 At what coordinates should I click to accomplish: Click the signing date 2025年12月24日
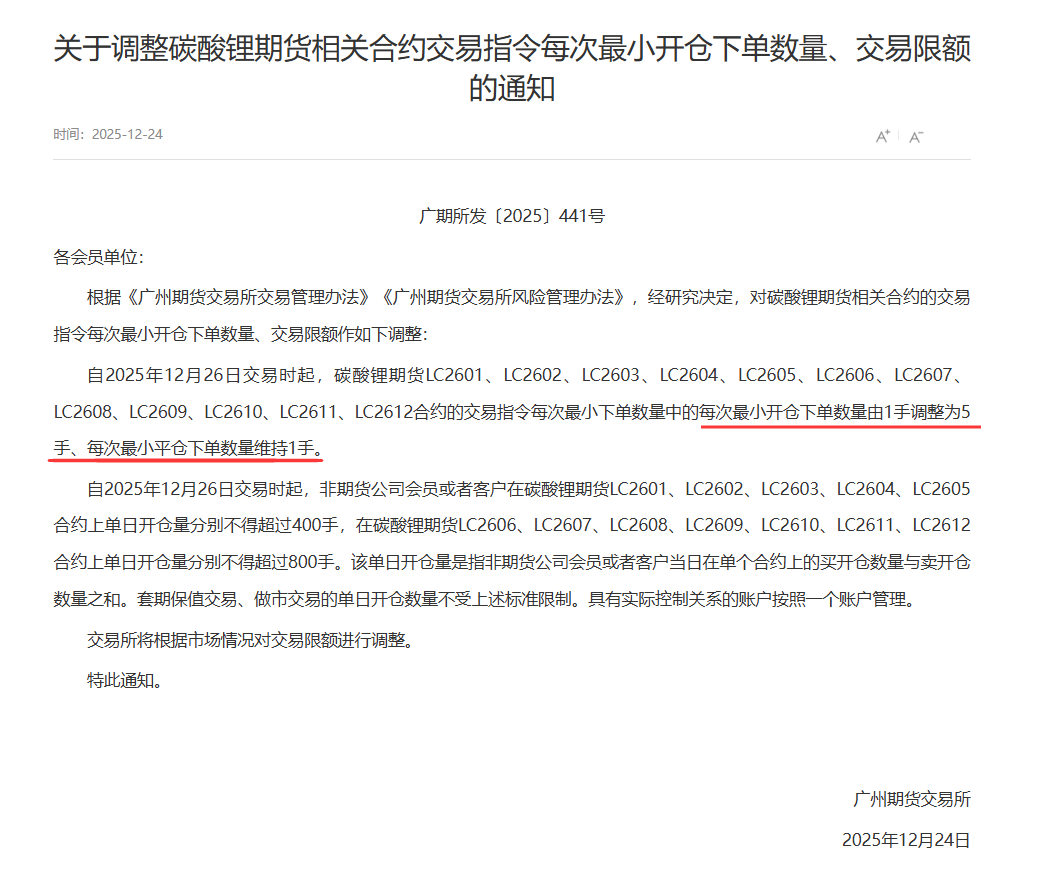(x=906, y=840)
